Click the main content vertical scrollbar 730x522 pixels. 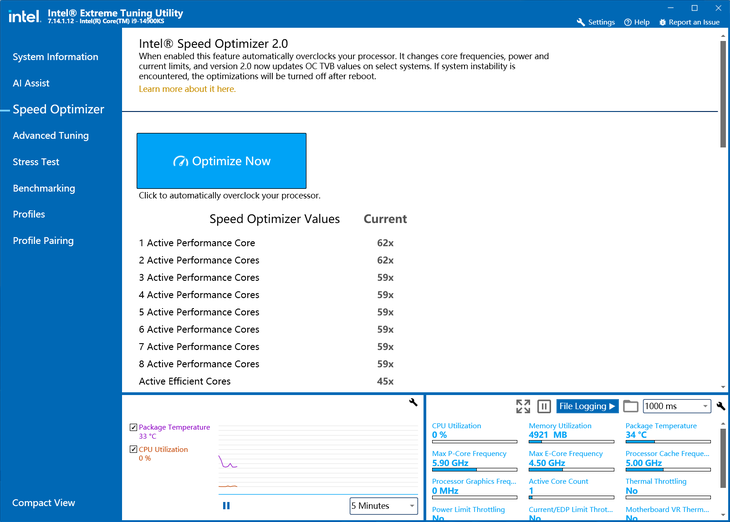point(723,94)
